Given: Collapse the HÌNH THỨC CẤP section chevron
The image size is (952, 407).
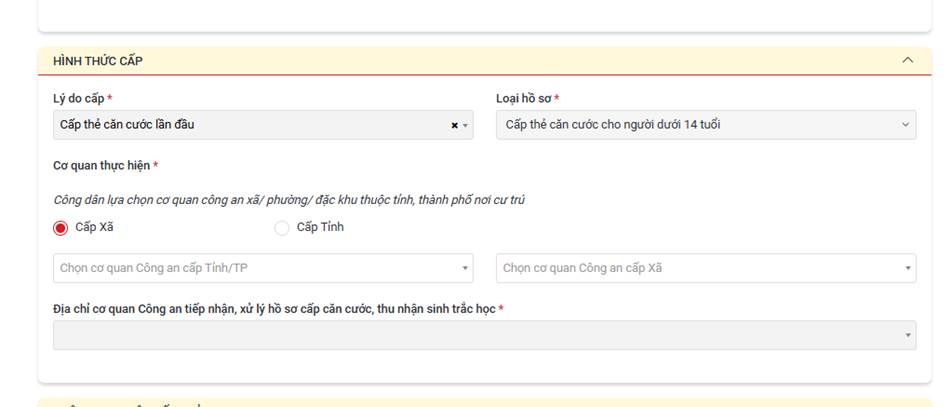Looking at the screenshot, I should pos(908,60).
